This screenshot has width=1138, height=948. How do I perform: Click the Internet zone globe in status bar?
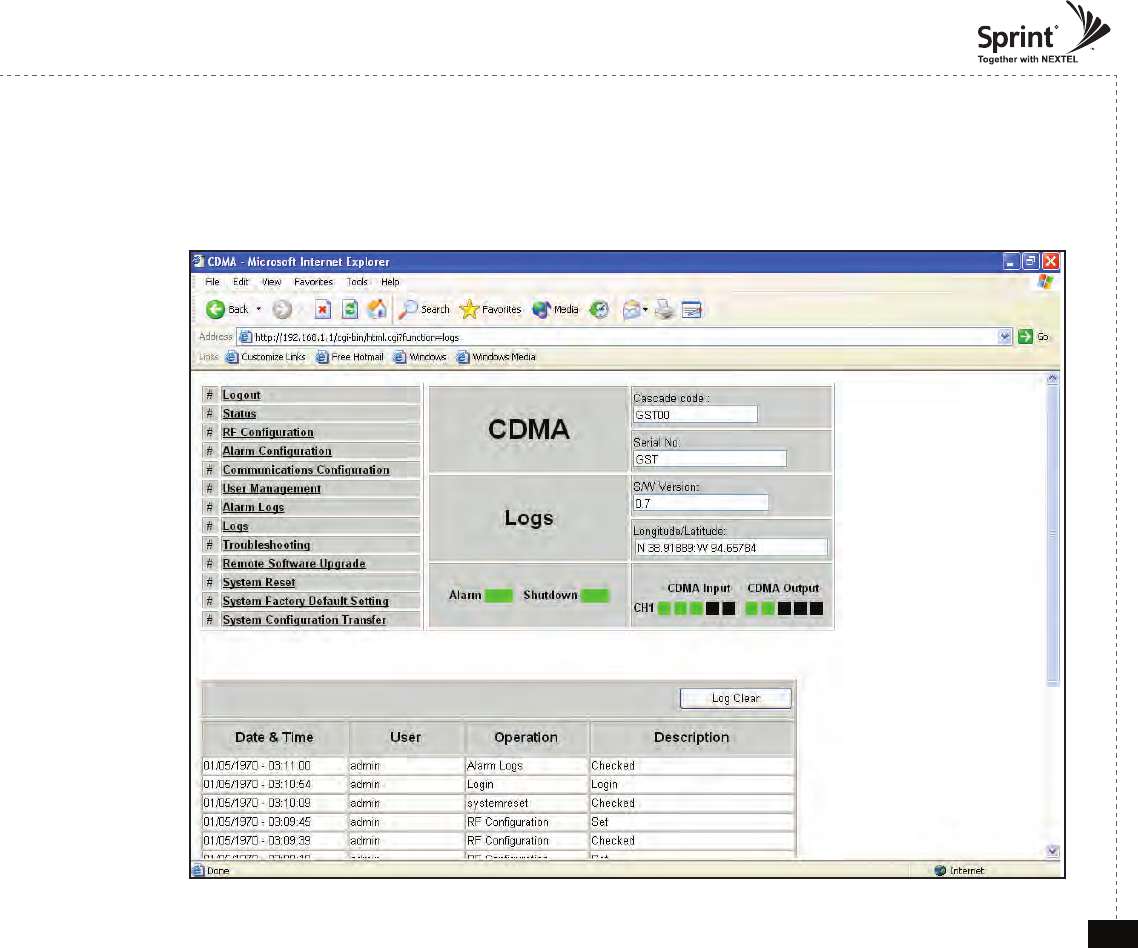[x=941, y=870]
